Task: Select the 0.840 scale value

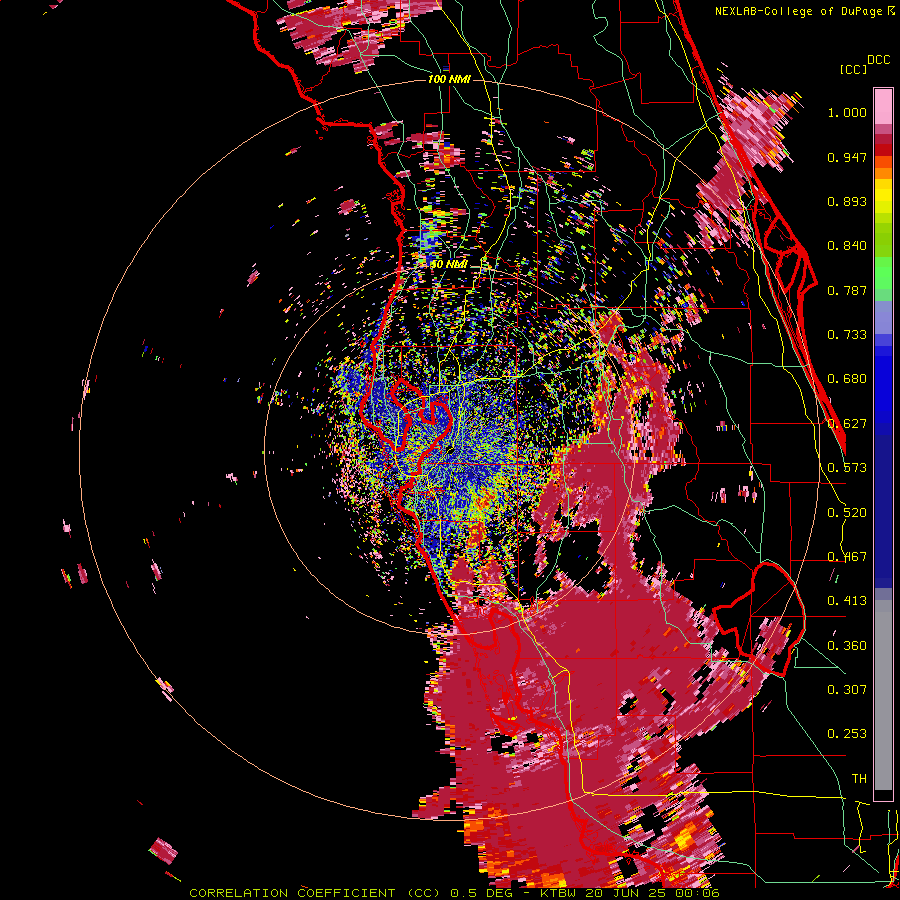Action: (847, 246)
